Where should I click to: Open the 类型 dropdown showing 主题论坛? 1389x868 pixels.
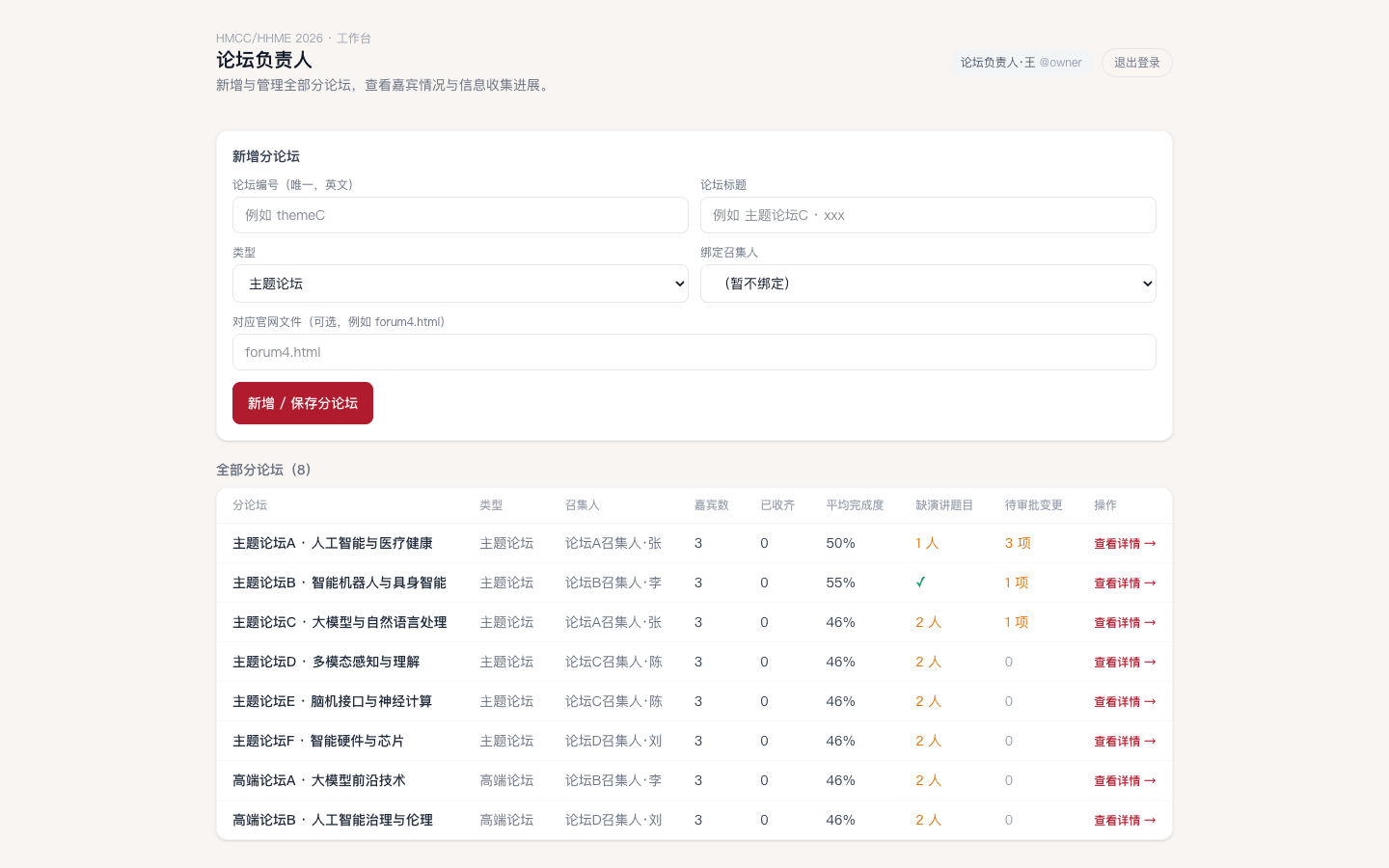pyautogui.click(x=460, y=284)
